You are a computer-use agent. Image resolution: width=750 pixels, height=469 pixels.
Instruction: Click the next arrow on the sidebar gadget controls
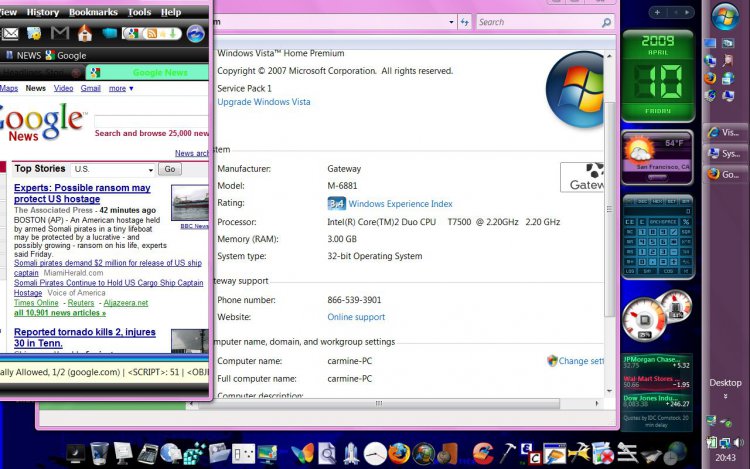[687, 12]
